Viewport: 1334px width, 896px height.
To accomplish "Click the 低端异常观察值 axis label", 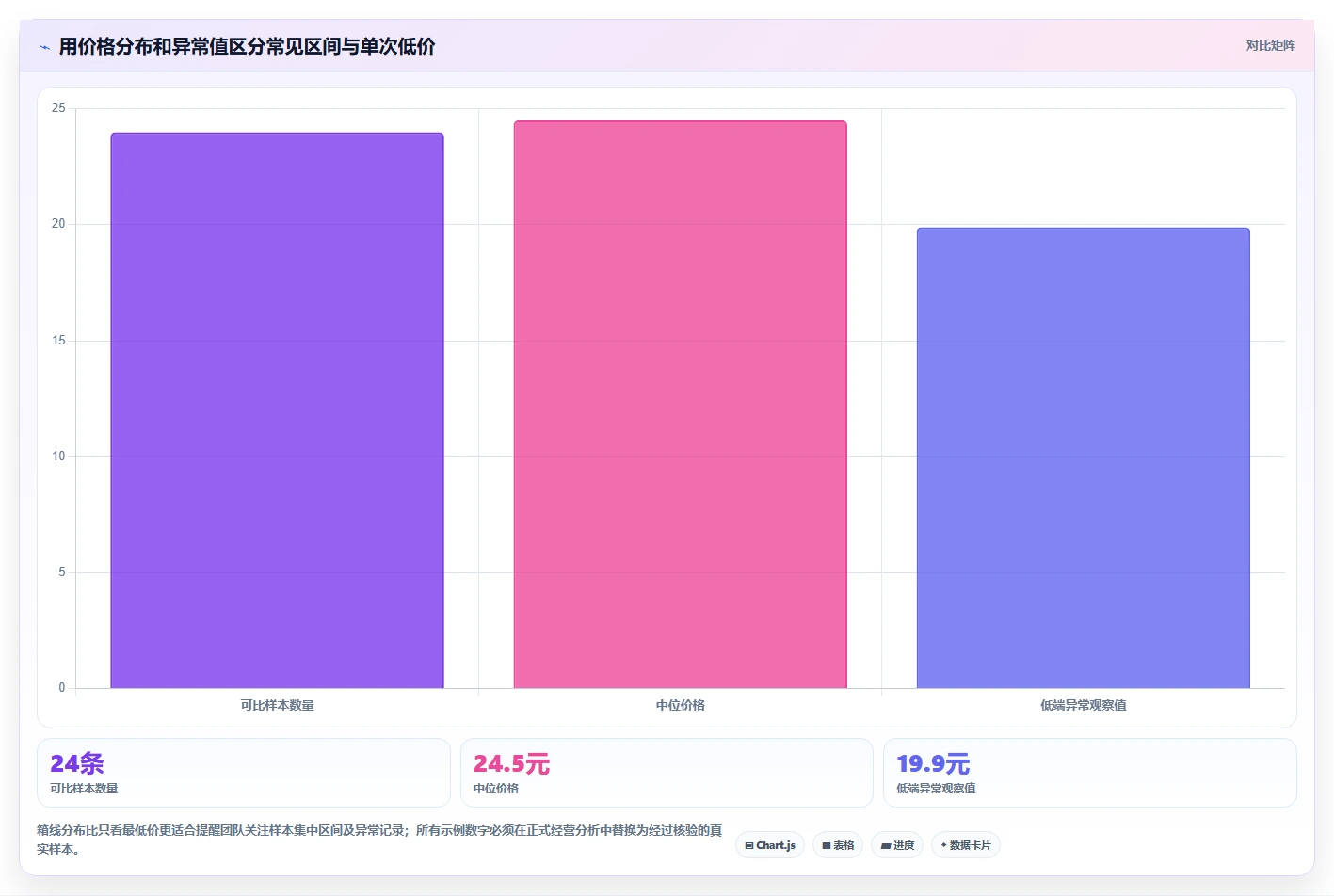I will (1083, 705).
